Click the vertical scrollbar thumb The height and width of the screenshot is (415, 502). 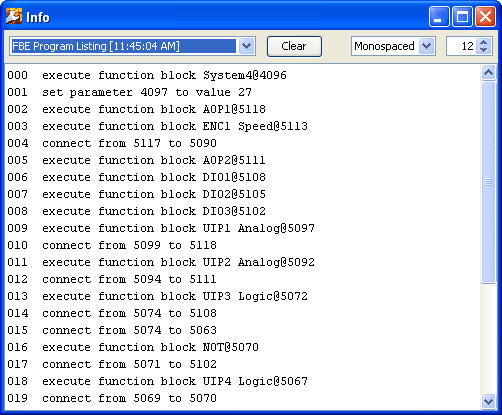488,182
